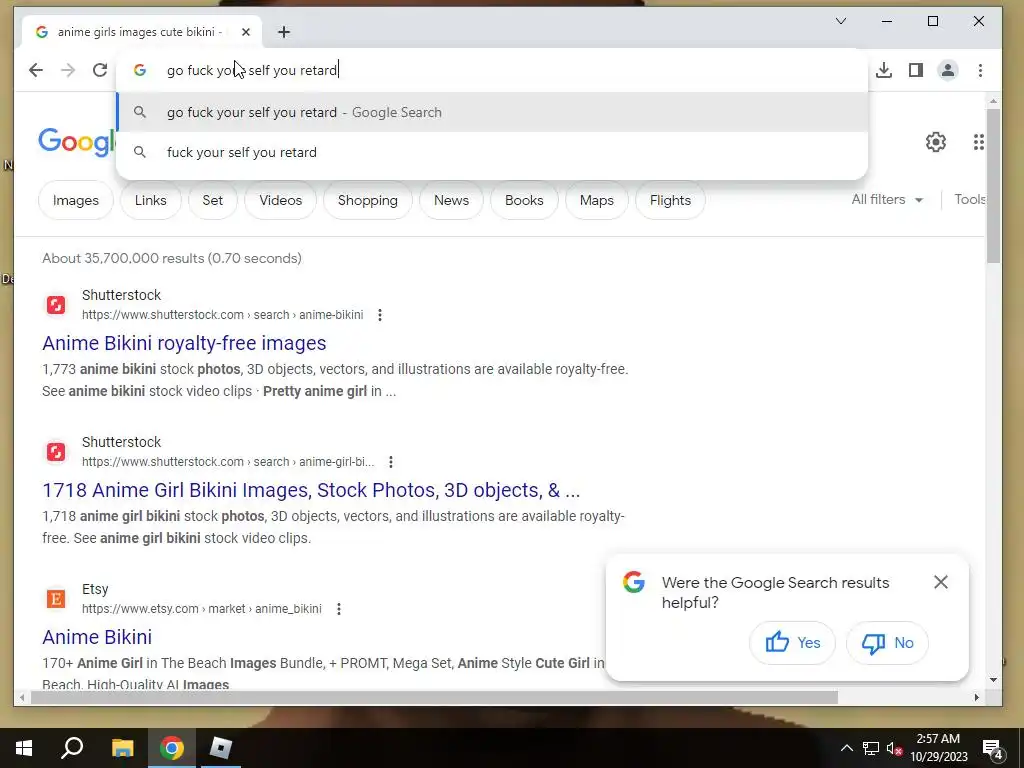Toggle the Chrome side panel icon
This screenshot has width=1024, height=768.
point(916,70)
